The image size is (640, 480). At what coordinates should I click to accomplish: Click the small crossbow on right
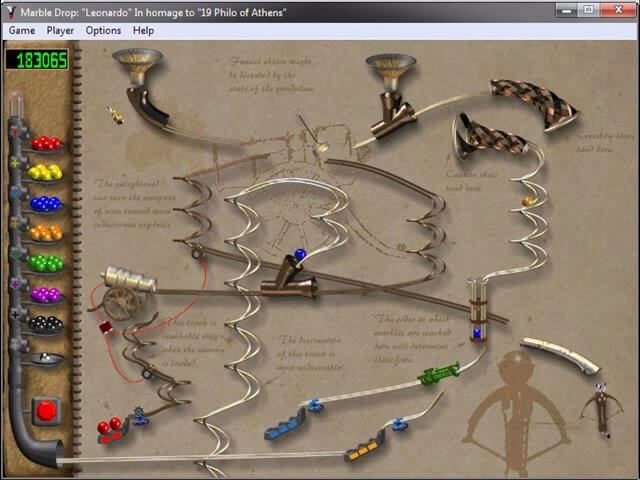pos(602,409)
